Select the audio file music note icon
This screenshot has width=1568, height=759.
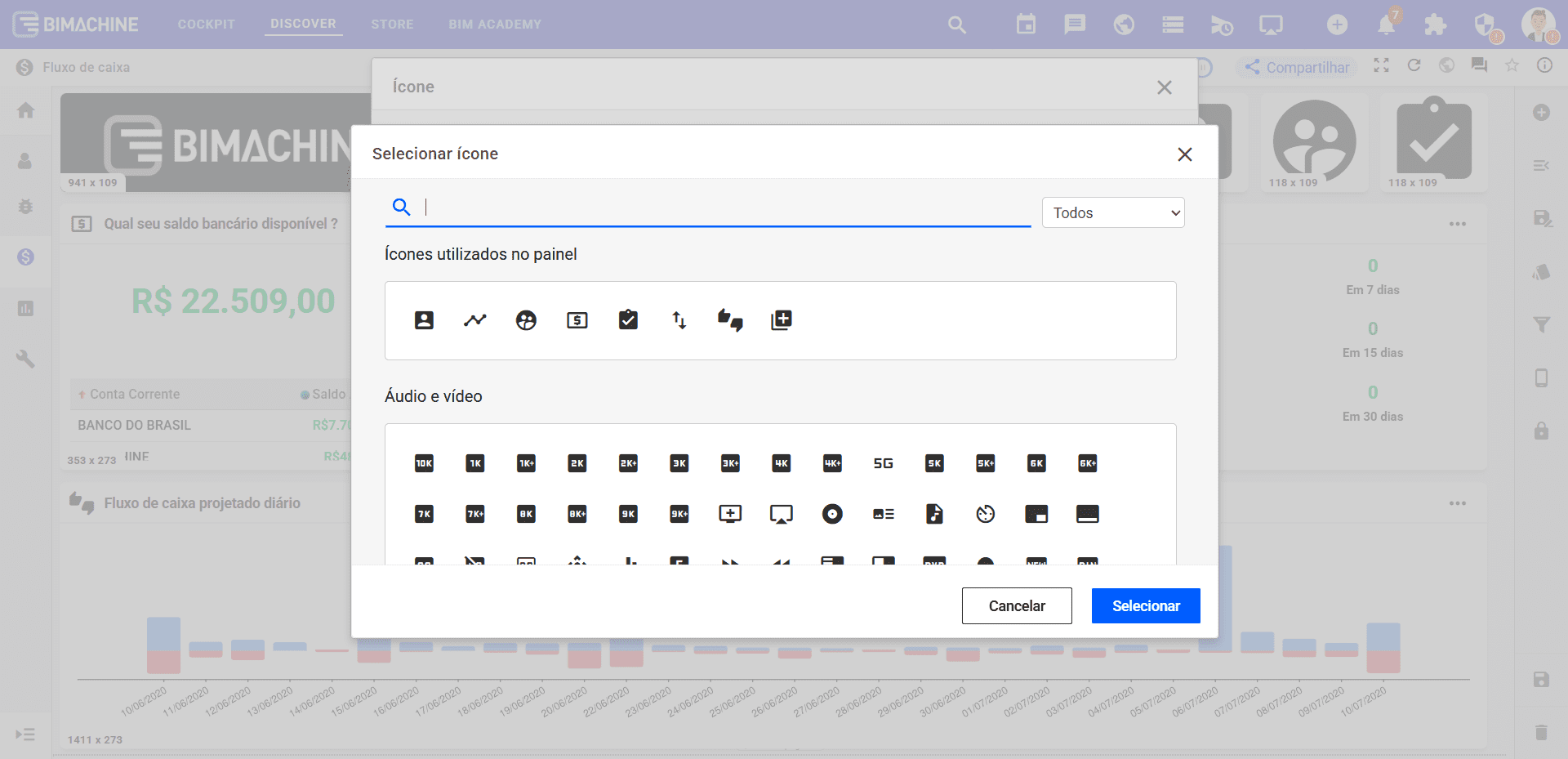pyautogui.click(x=934, y=514)
